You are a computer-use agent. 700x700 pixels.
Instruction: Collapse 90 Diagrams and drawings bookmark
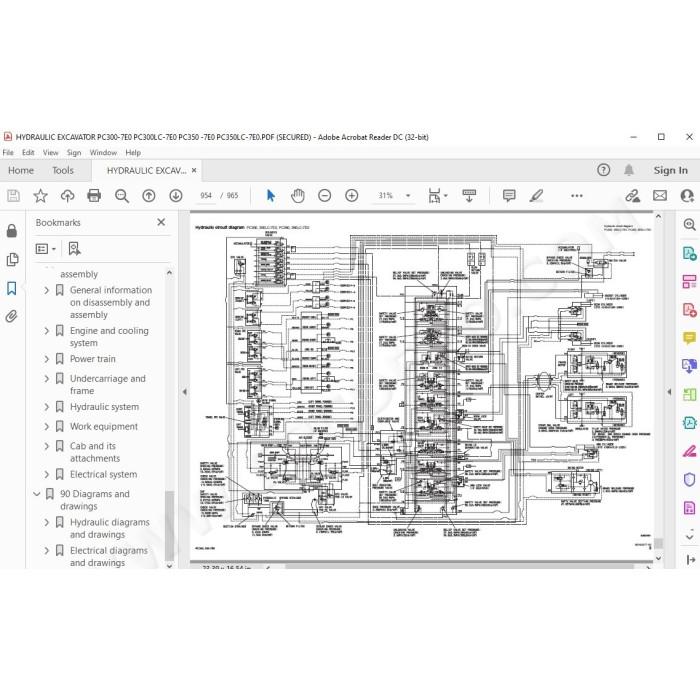(x=37, y=494)
